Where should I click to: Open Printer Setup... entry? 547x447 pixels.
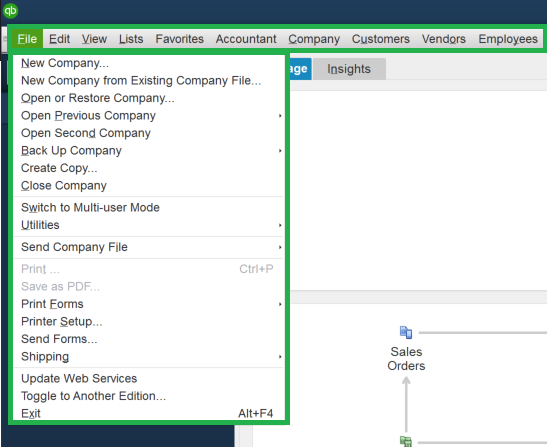tap(149, 321)
